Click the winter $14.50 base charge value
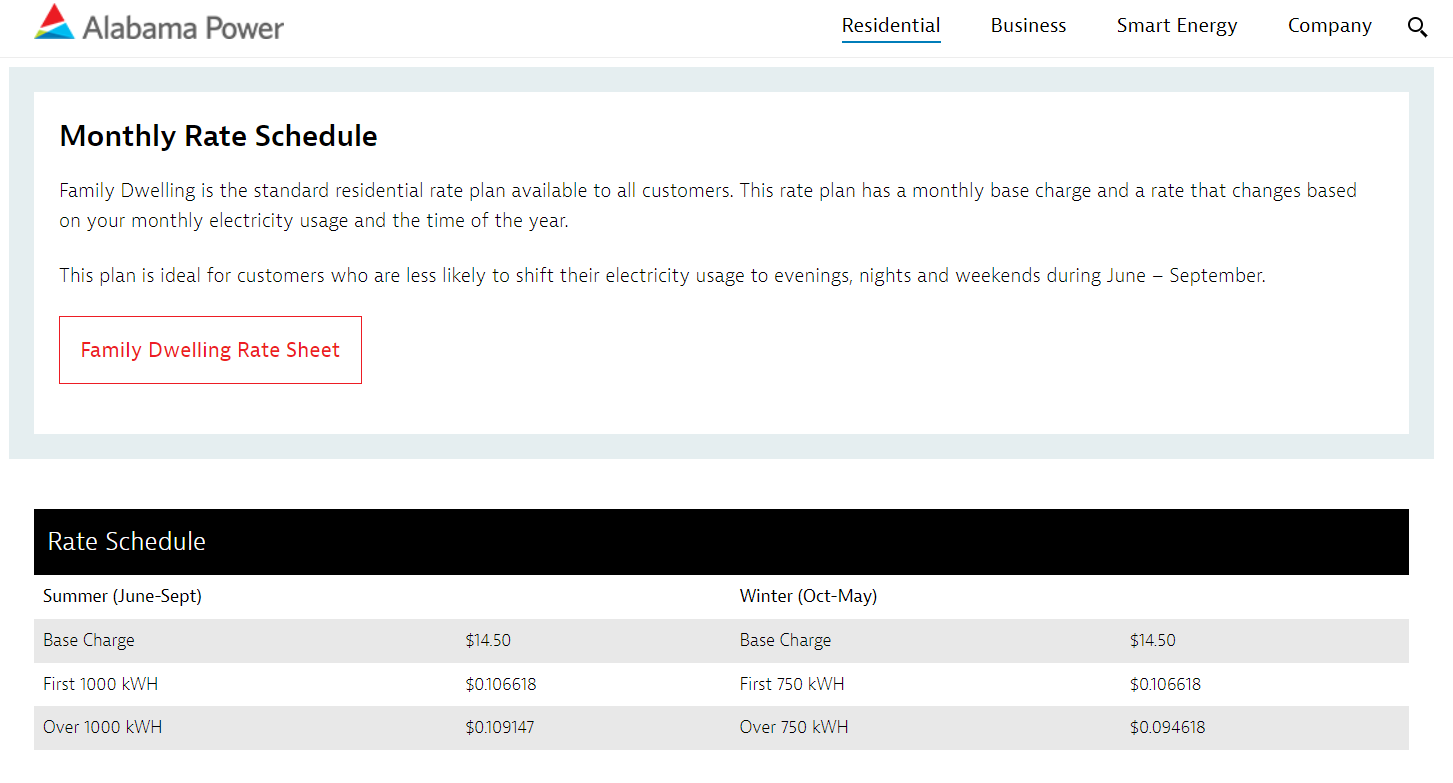This screenshot has width=1453, height=783. click(1153, 640)
